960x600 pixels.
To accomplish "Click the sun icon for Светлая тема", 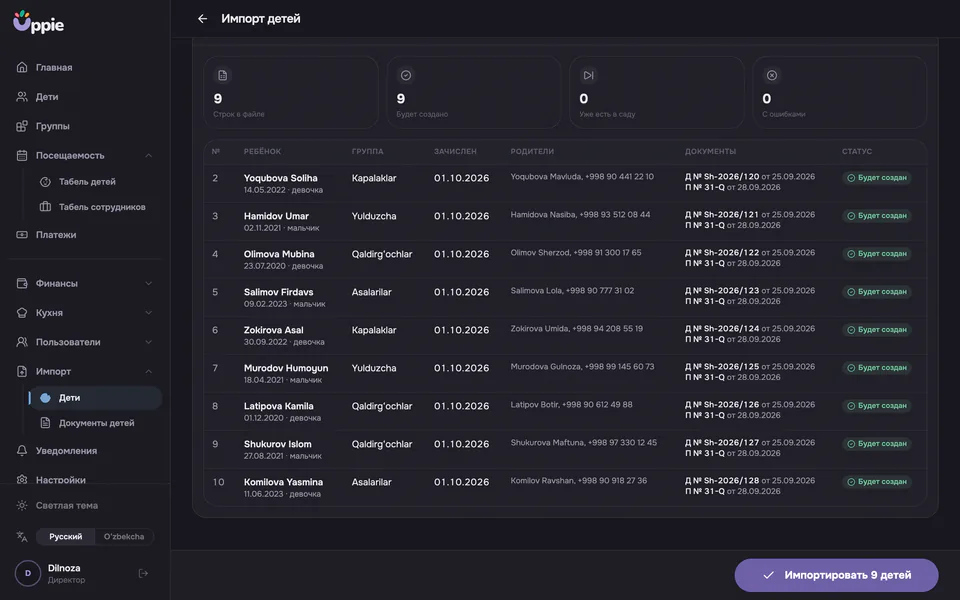I will [22, 506].
